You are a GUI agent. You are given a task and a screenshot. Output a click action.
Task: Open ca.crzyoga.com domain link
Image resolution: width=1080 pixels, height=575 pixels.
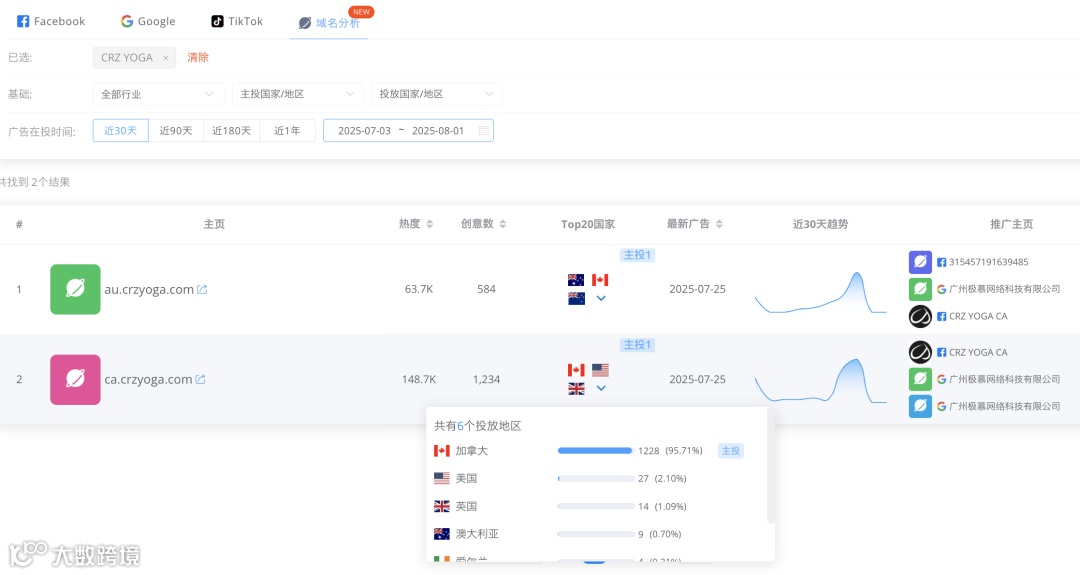tap(148, 379)
